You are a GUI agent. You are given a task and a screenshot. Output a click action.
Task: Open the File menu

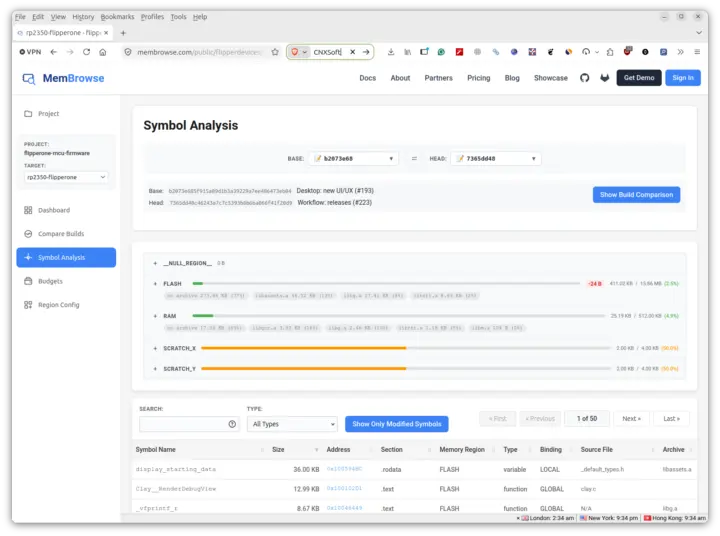click(20, 17)
